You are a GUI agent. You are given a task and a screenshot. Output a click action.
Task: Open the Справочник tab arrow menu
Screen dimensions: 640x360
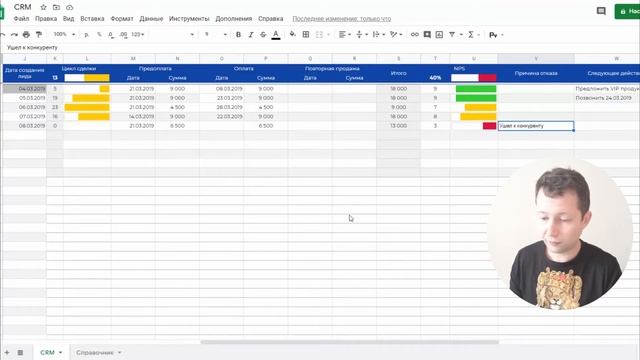click(x=120, y=352)
